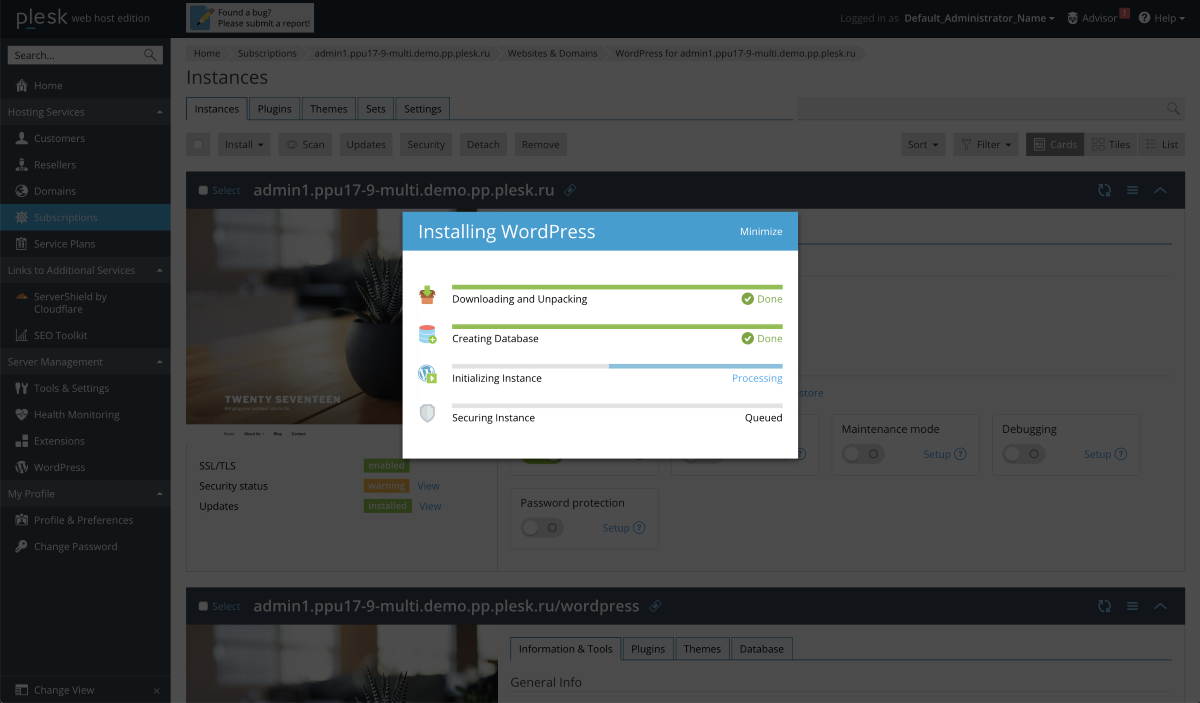Click the ServerShield by Cloudflare icon
1200x703 pixels.
(23, 297)
